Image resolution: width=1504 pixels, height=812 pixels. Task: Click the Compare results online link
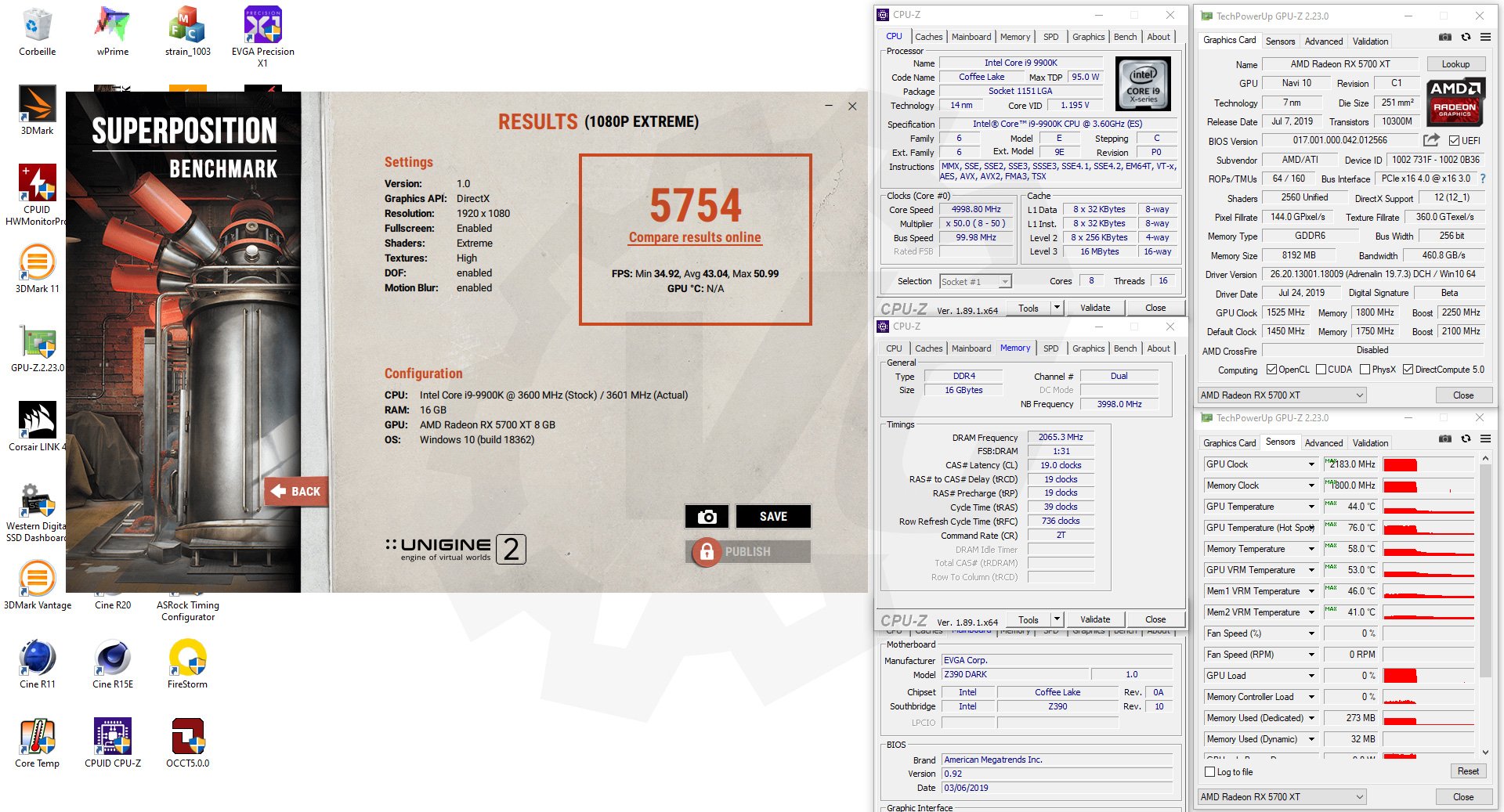695,237
